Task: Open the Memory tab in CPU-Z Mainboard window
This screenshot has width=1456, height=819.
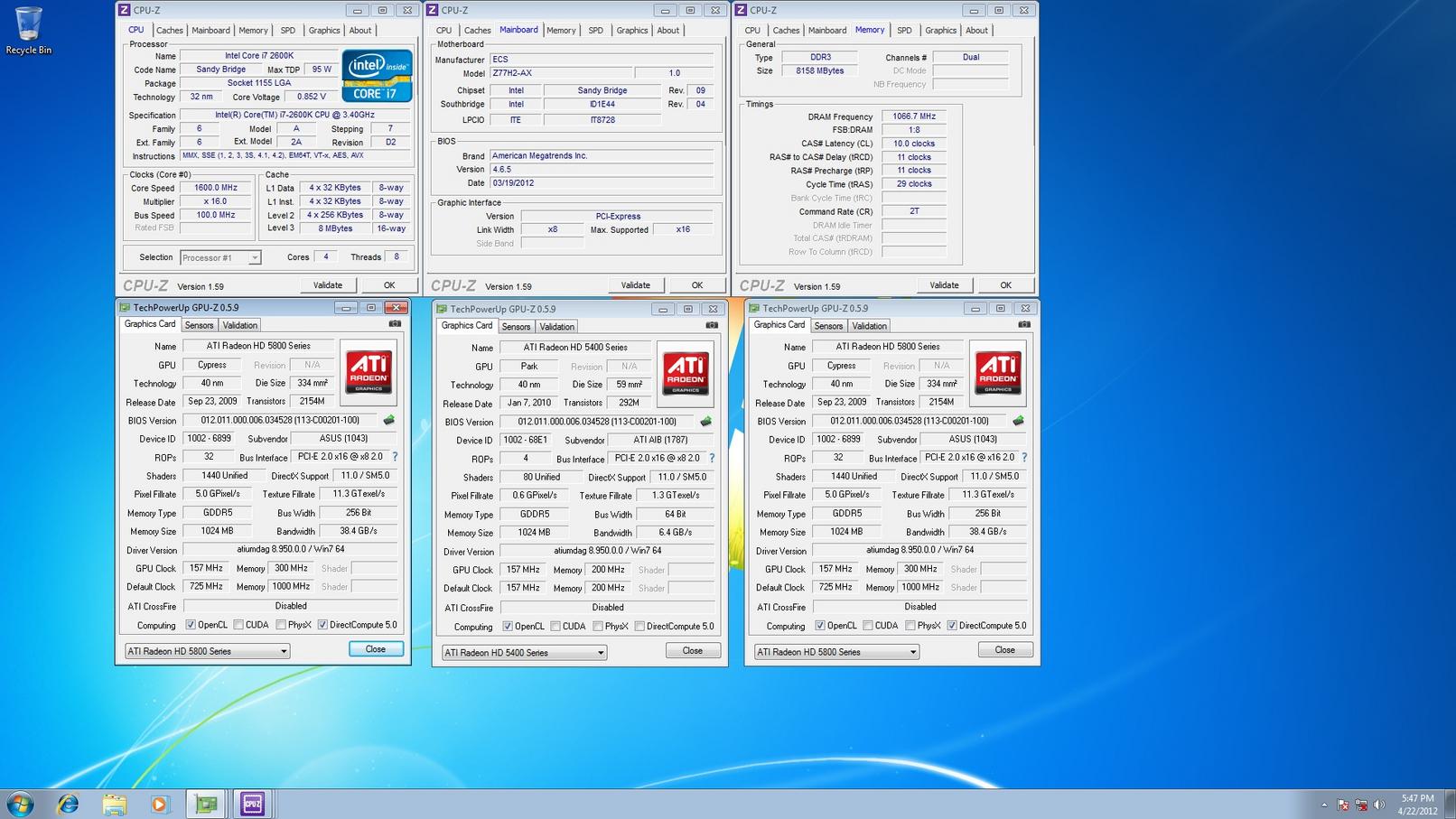Action: 561,31
